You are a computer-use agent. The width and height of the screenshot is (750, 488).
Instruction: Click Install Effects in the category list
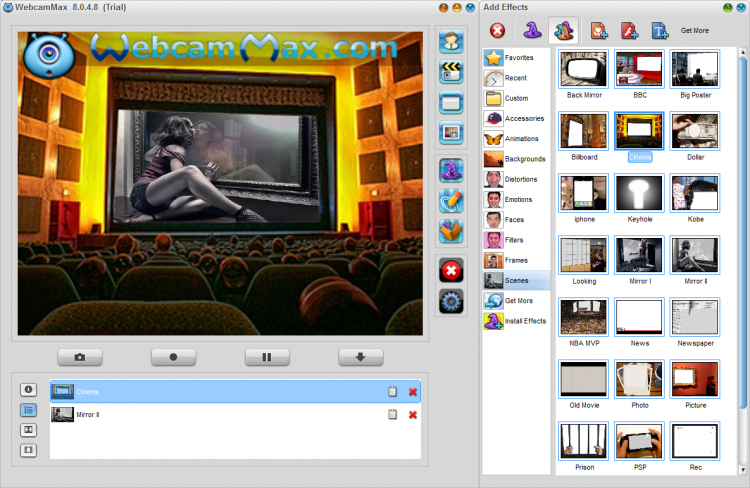point(516,321)
